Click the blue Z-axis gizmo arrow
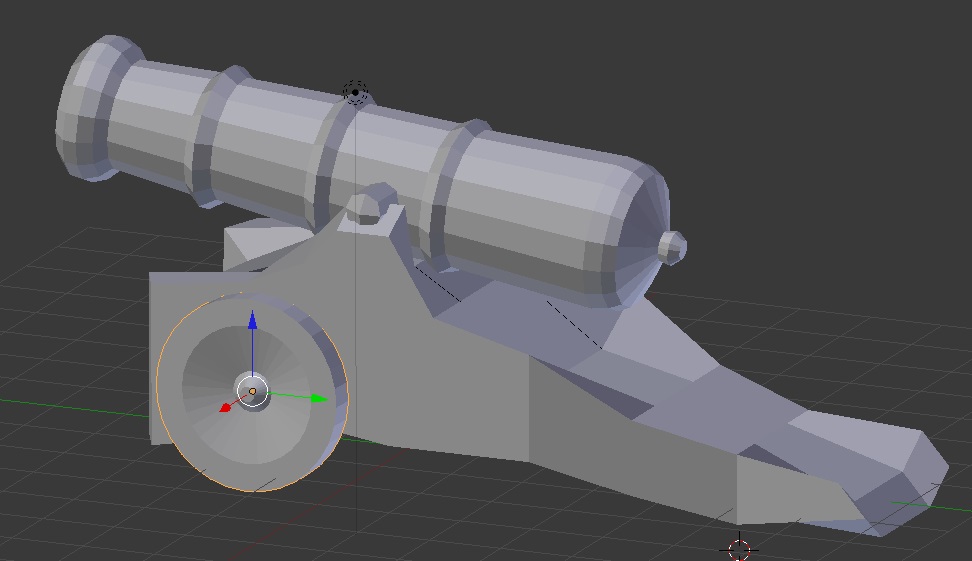 click(x=252, y=322)
